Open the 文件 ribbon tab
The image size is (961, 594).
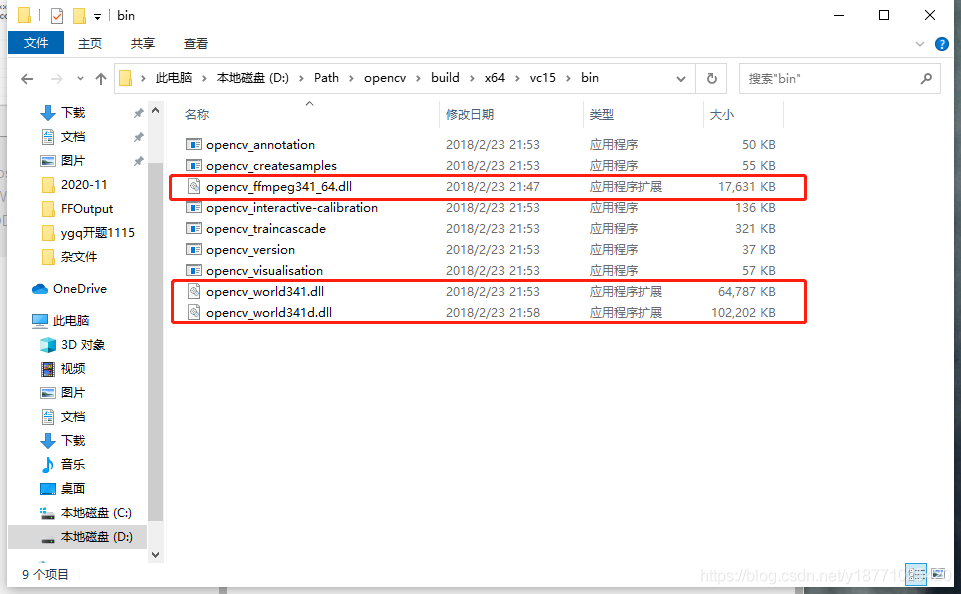[x=36, y=43]
